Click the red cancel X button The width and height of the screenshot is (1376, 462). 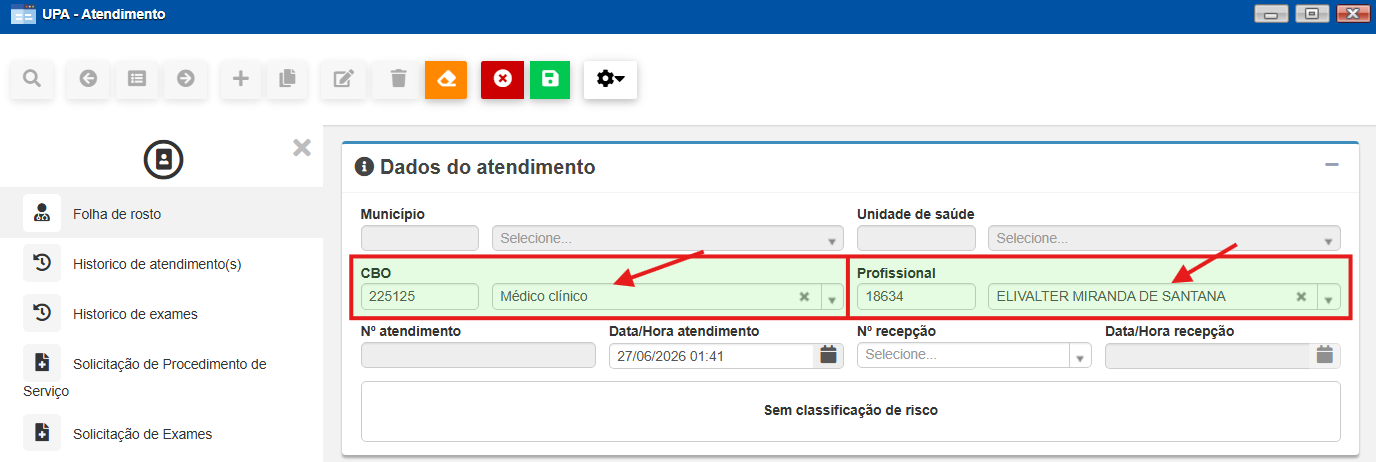tap(502, 79)
